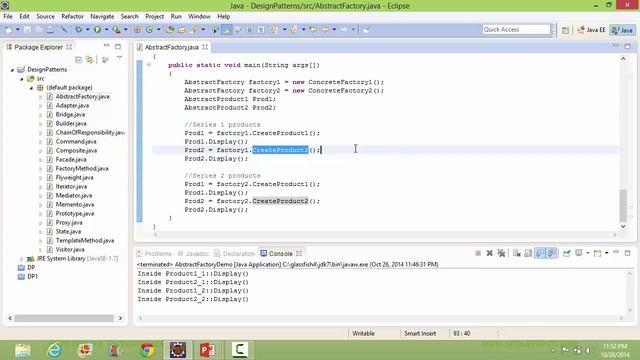The width and height of the screenshot is (640, 360).
Task: Click the Print toolbar icon
Action: [x=50, y=30]
